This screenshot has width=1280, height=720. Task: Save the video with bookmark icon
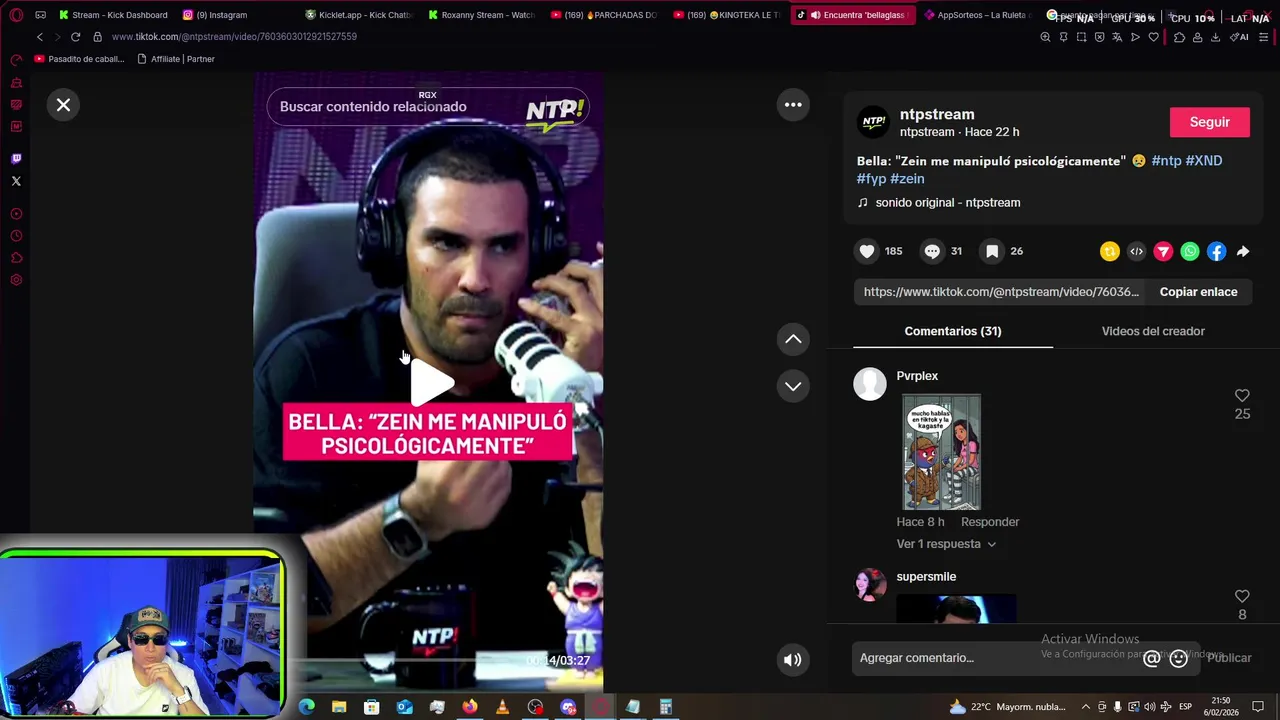pos(992,251)
